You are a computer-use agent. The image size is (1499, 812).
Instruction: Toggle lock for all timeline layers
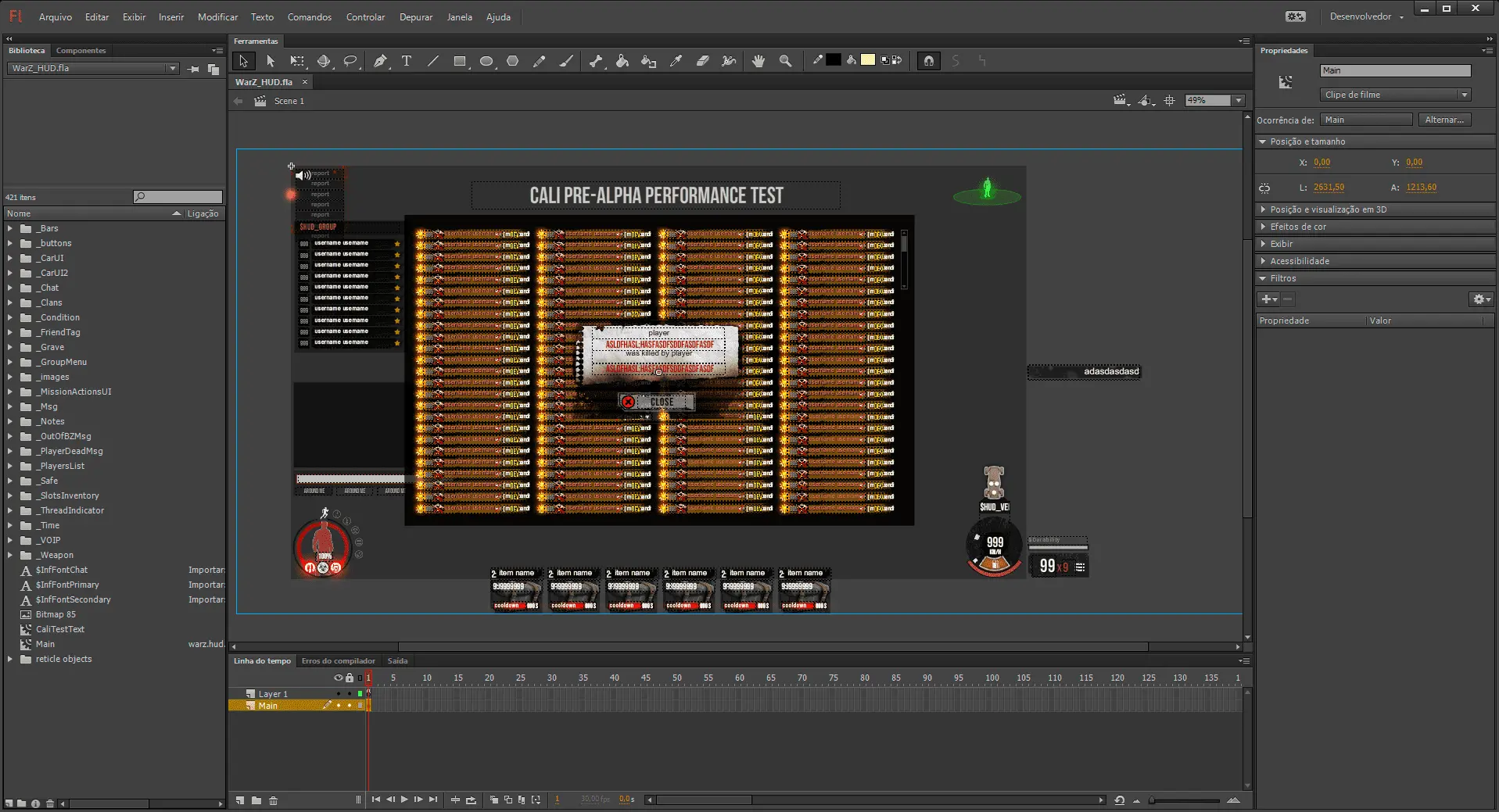(350, 678)
